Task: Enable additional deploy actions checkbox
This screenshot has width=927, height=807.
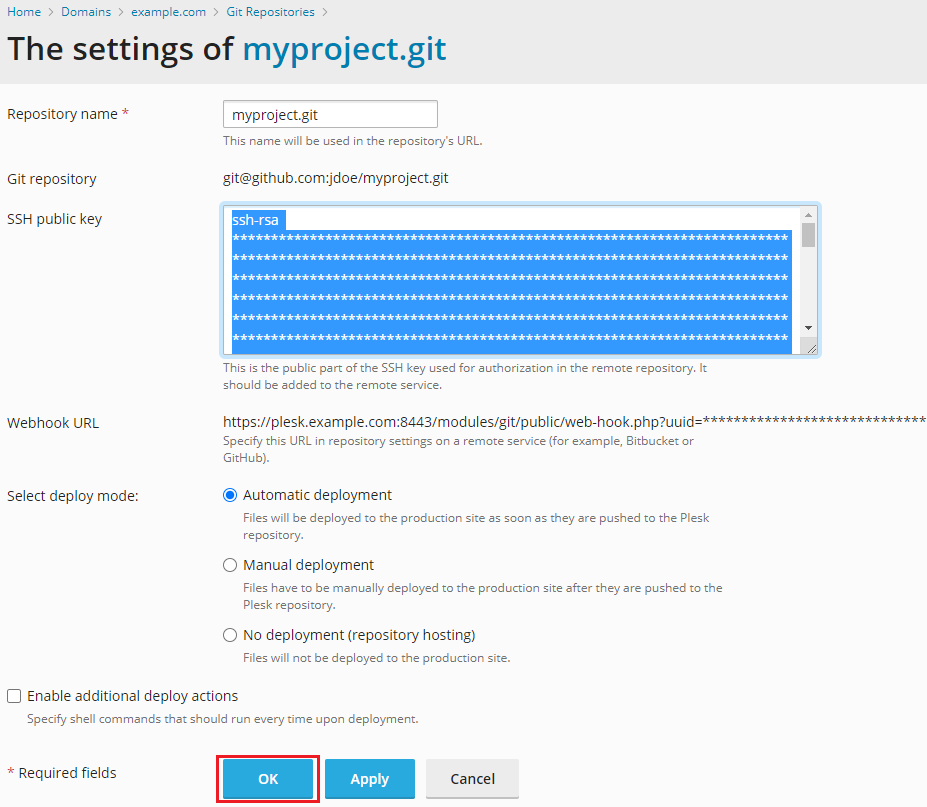Action: [14, 696]
